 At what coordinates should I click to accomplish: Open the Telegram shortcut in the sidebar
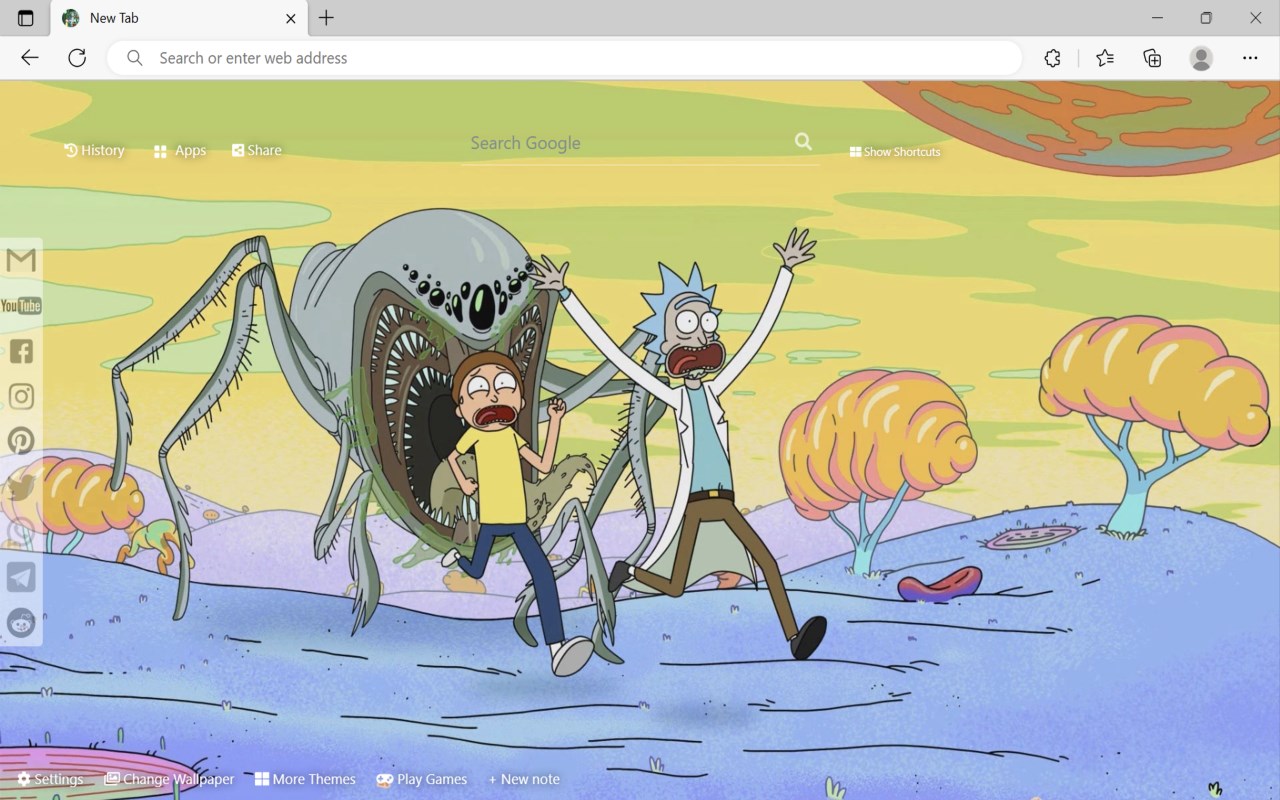[21, 577]
